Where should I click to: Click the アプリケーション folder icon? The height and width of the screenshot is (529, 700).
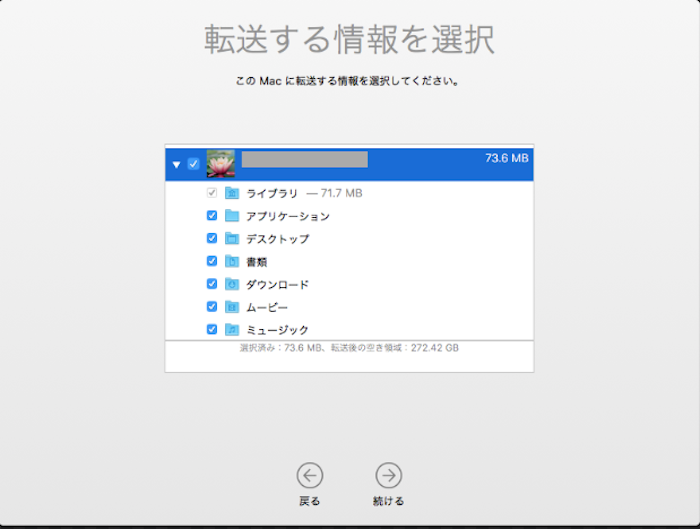pos(232,216)
